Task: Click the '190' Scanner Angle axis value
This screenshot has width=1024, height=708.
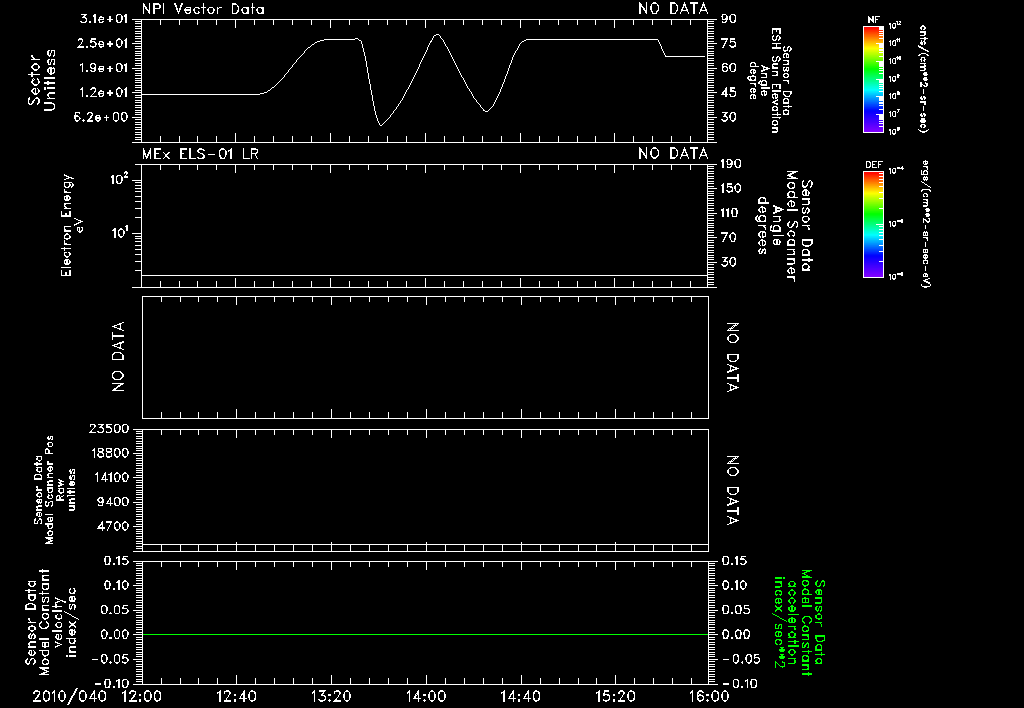Action: point(731,164)
